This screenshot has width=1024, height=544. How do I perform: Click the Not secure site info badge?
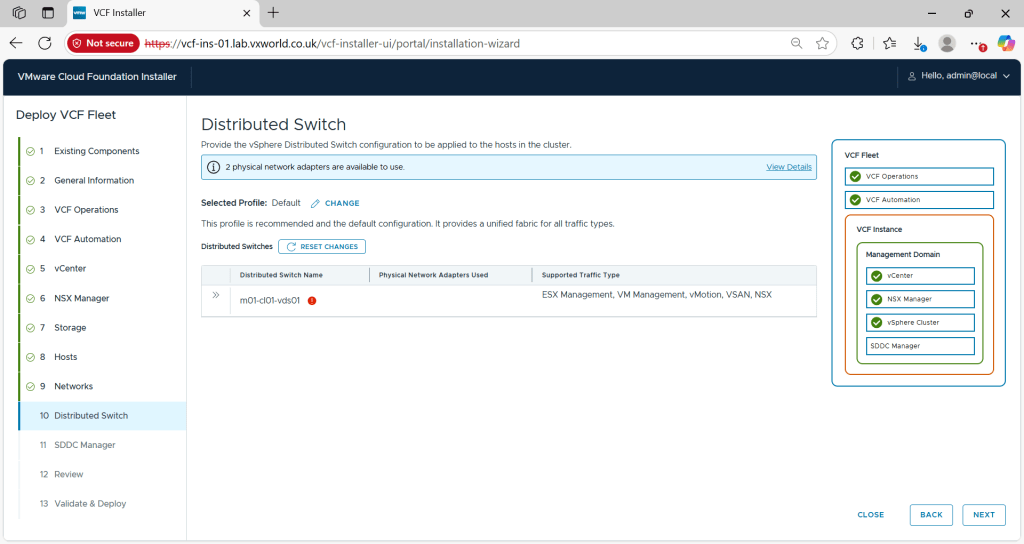102,43
